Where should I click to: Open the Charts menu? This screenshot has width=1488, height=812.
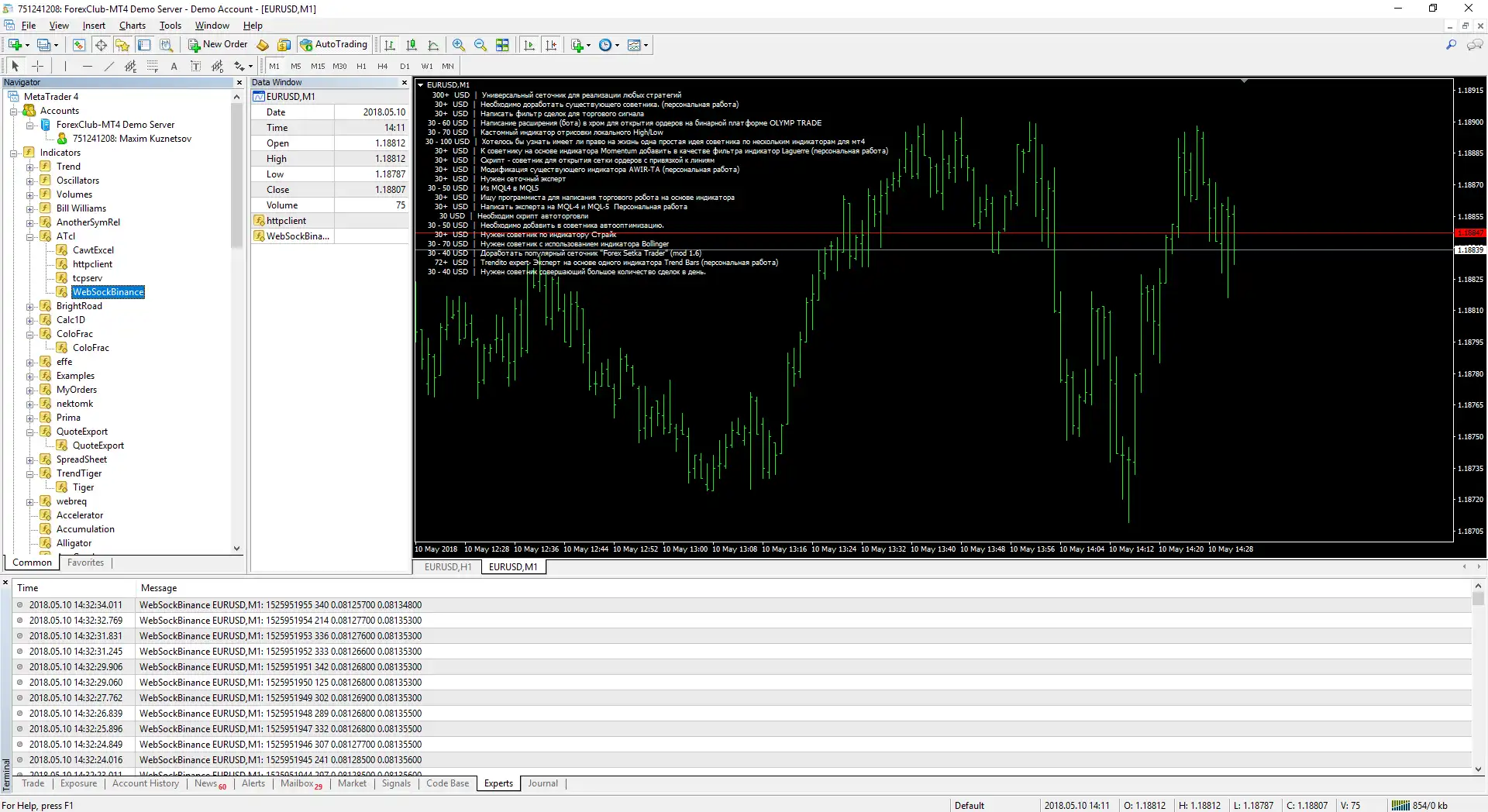[132, 26]
